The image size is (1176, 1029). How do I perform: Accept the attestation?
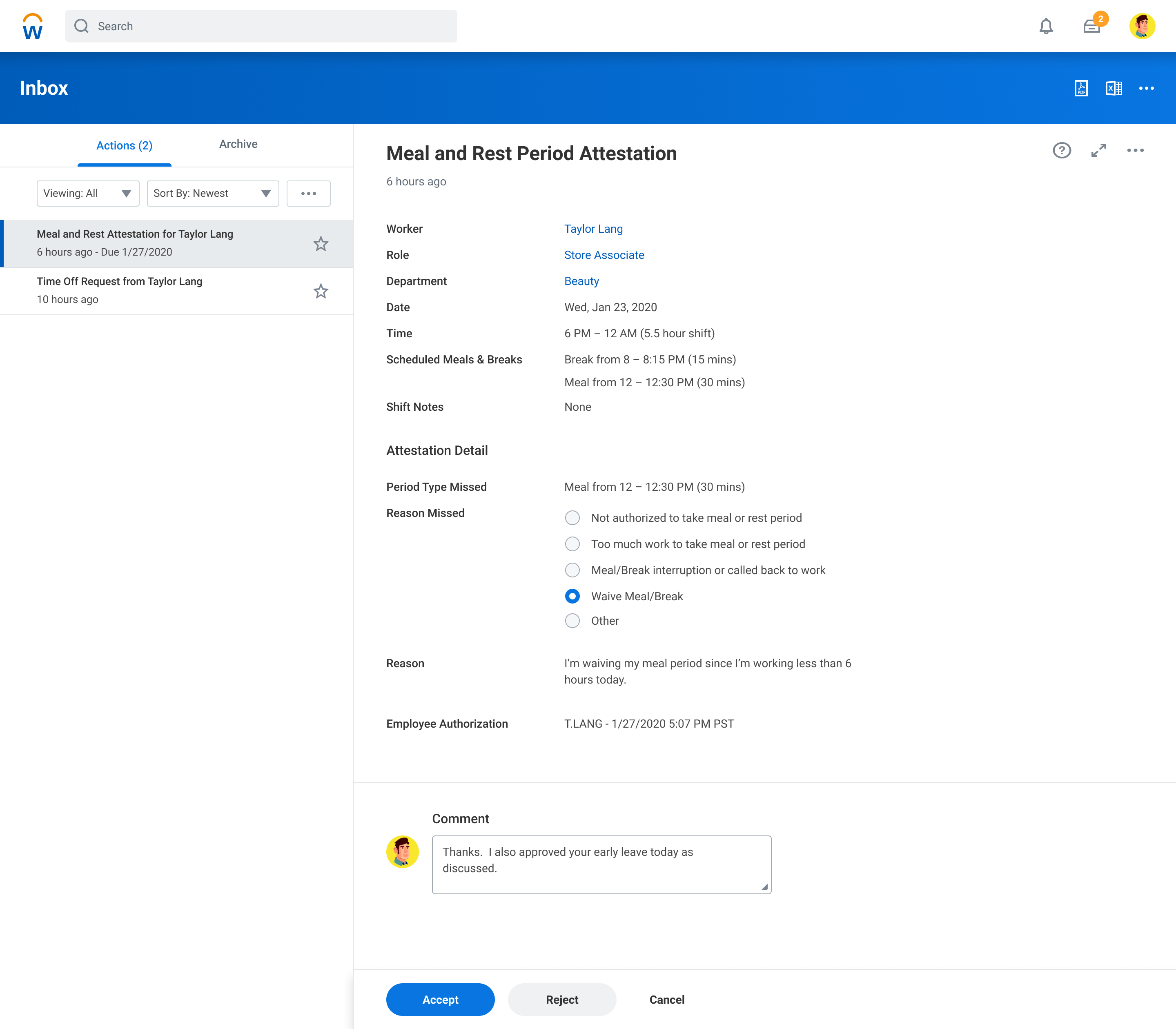(x=441, y=999)
